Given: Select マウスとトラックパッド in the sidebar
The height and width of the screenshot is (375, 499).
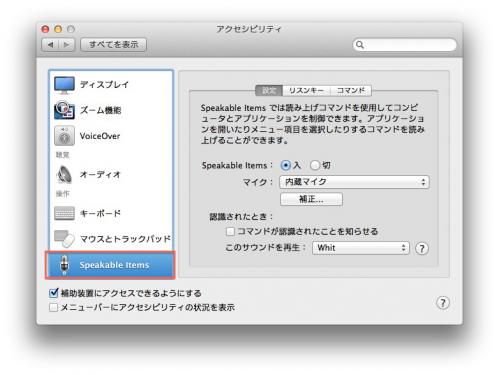Looking at the screenshot, I should click(x=125, y=239).
